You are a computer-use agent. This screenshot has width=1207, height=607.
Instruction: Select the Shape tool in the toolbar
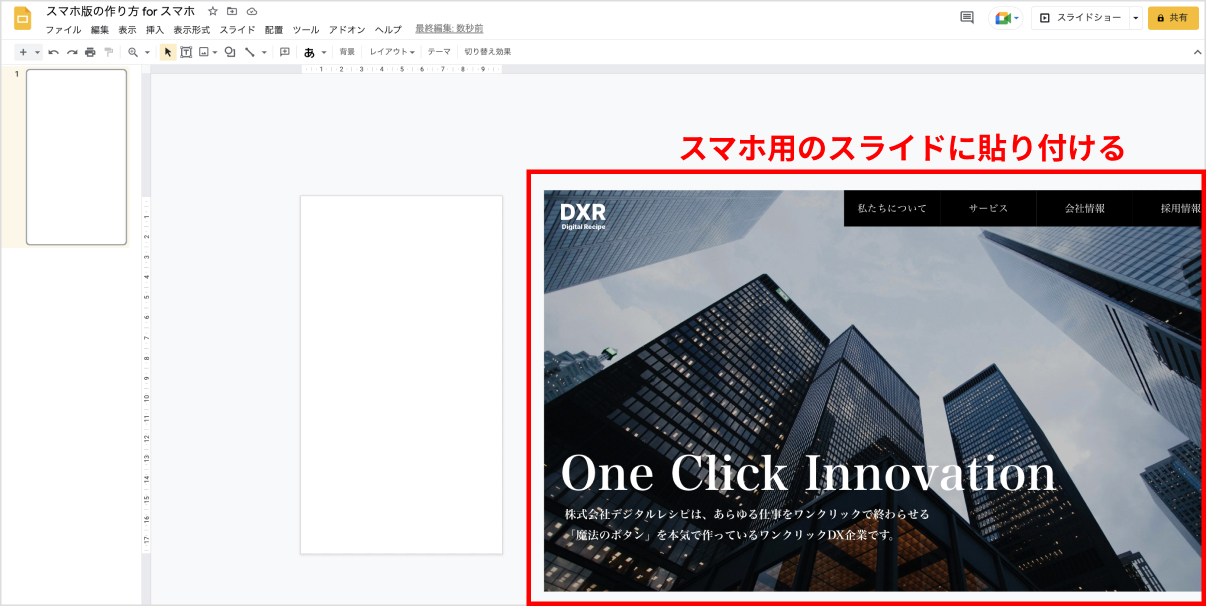pyautogui.click(x=230, y=52)
